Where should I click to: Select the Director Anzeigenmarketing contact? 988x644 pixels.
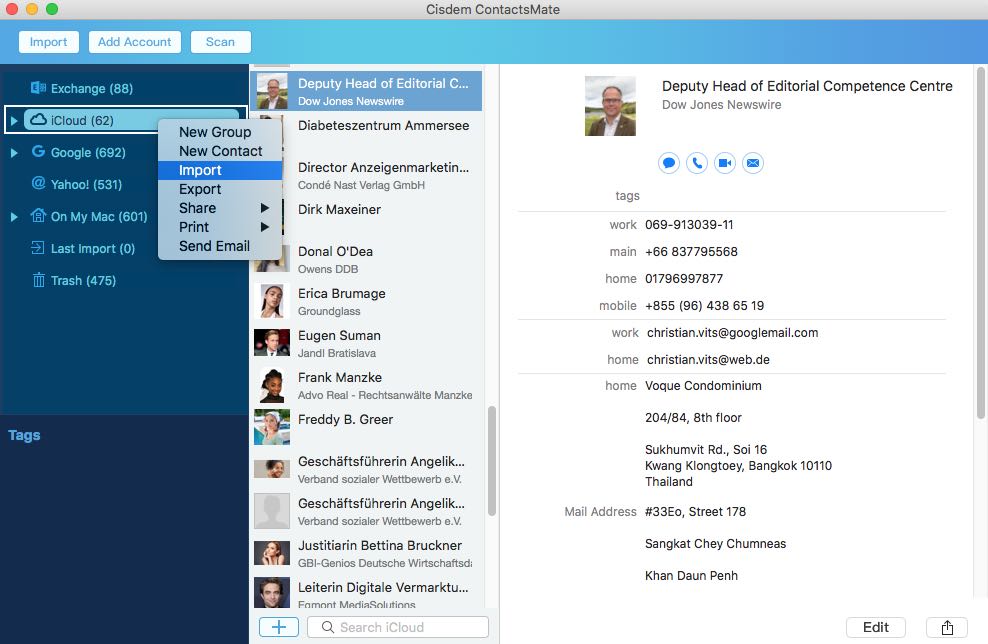pyautogui.click(x=366, y=175)
